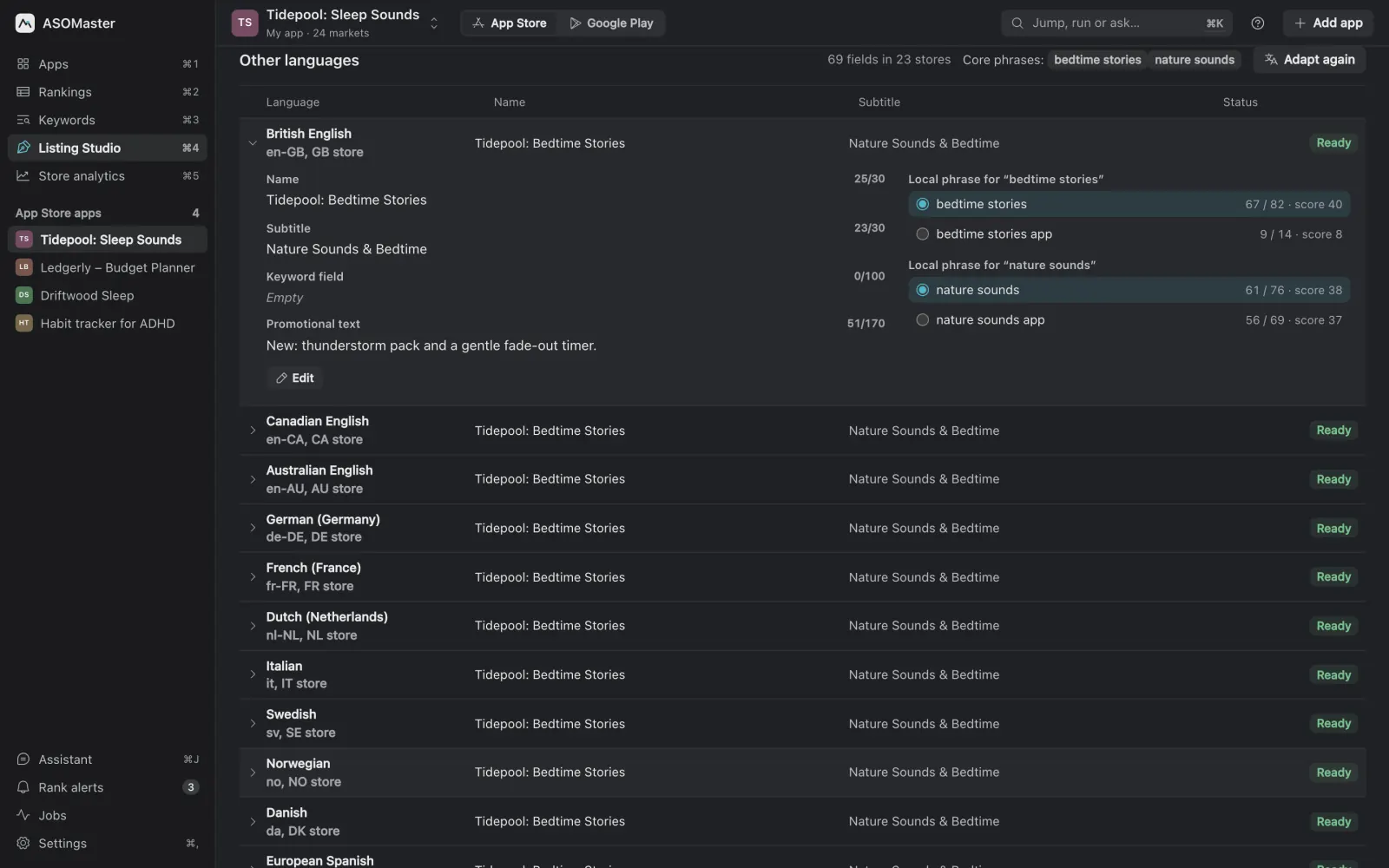Open the Apps grid icon in sidebar
The image size is (1389, 868).
pos(23,64)
